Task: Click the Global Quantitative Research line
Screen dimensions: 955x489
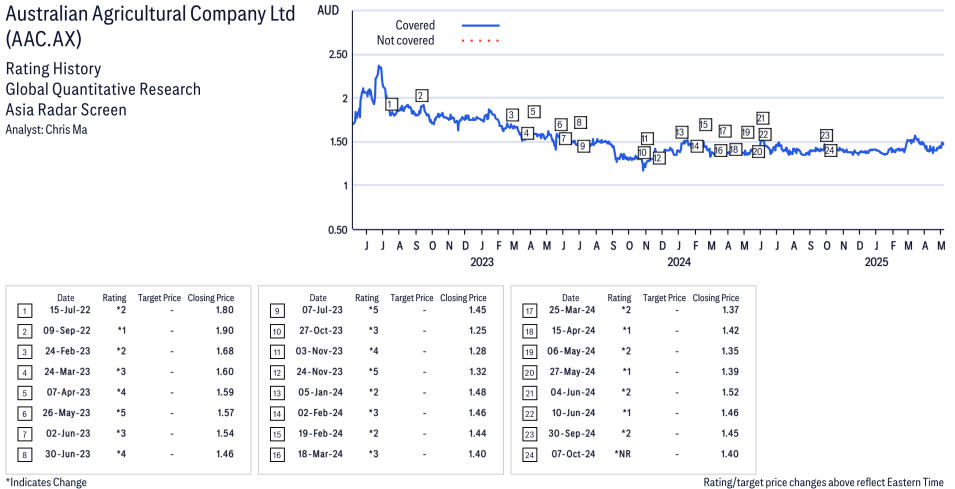Action: (103, 89)
